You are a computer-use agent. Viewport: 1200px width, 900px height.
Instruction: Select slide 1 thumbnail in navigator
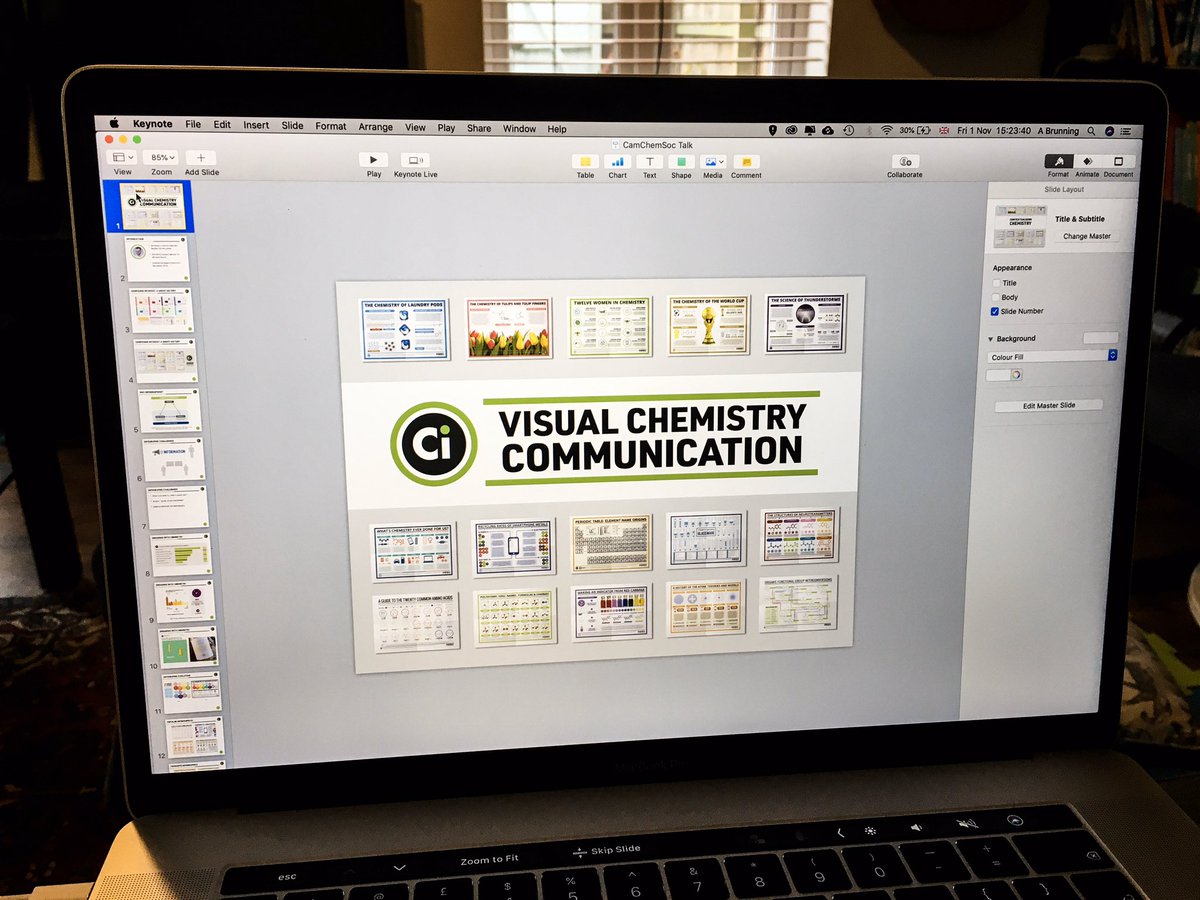tap(152, 206)
